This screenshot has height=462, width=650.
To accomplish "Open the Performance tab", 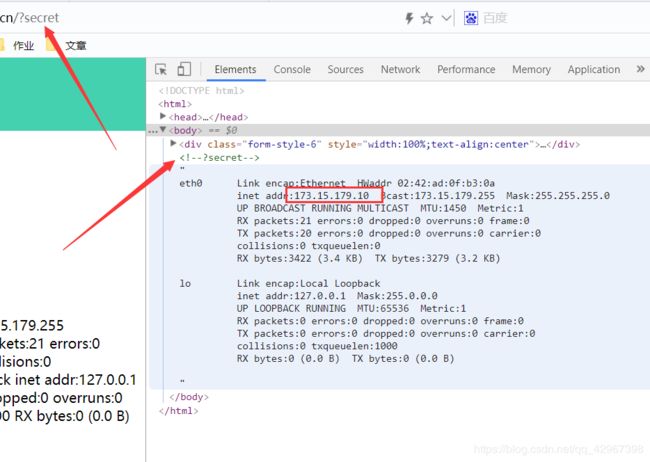I will click(466, 69).
